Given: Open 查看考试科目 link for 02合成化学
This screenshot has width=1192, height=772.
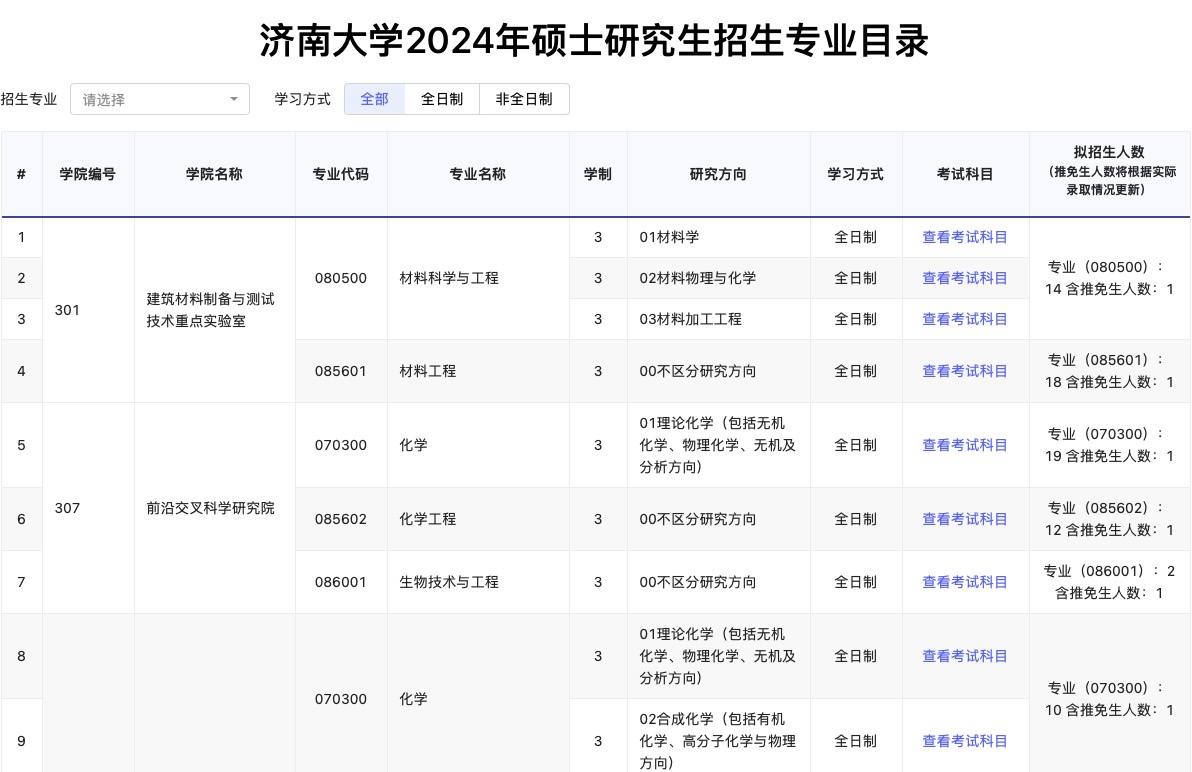Looking at the screenshot, I should pyautogui.click(x=965, y=741).
